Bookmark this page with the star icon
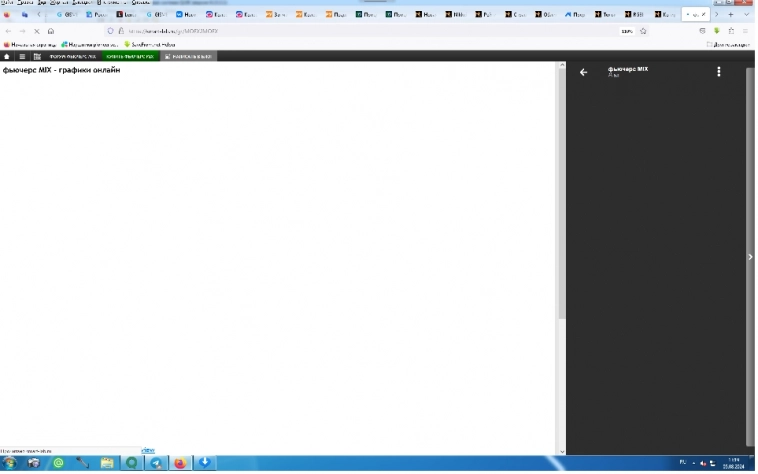 coord(643,31)
